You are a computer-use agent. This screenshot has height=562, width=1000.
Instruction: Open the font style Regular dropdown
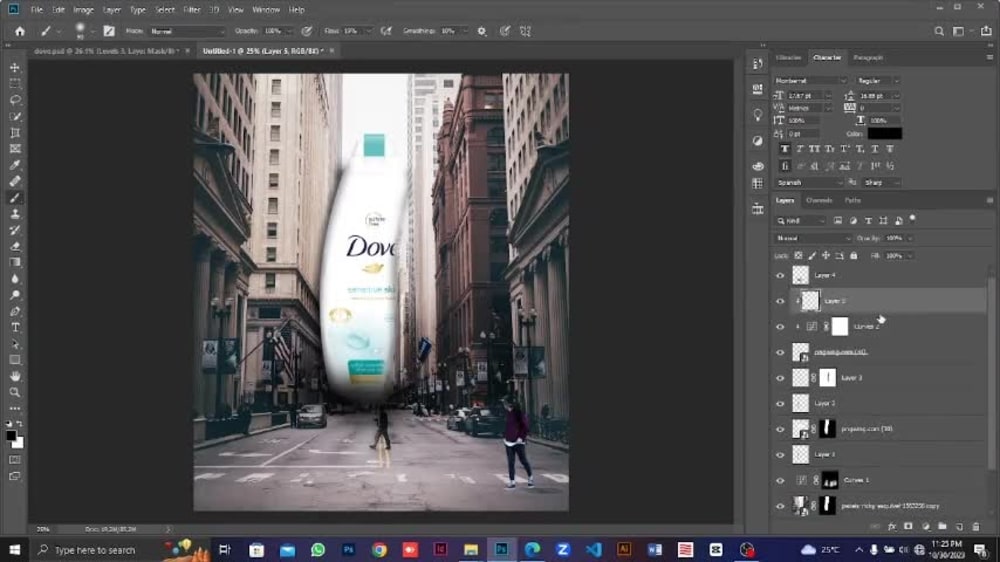(x=878, y=81)
